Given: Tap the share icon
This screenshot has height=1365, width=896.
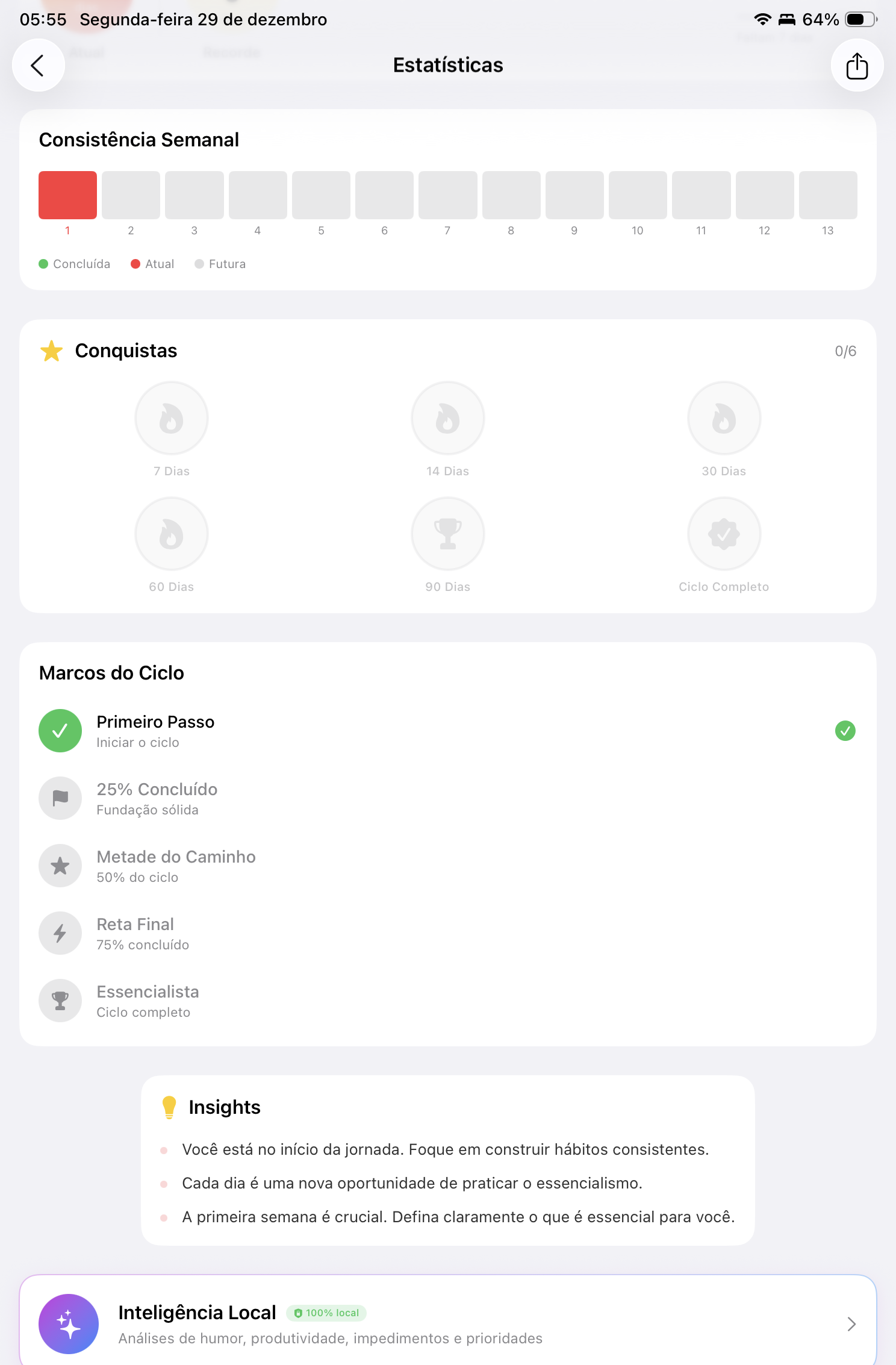Looking at the screenshot, I should coord(857,65).
